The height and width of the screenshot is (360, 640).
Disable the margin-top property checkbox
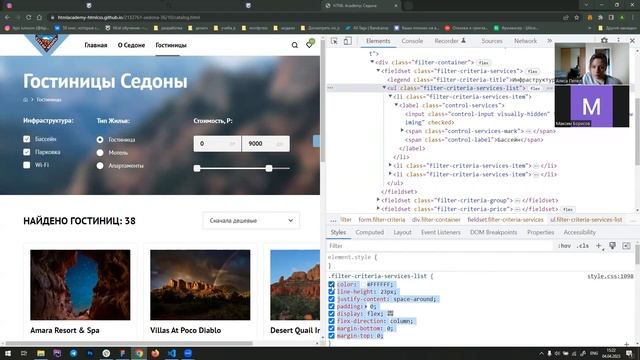click(331, 336)
